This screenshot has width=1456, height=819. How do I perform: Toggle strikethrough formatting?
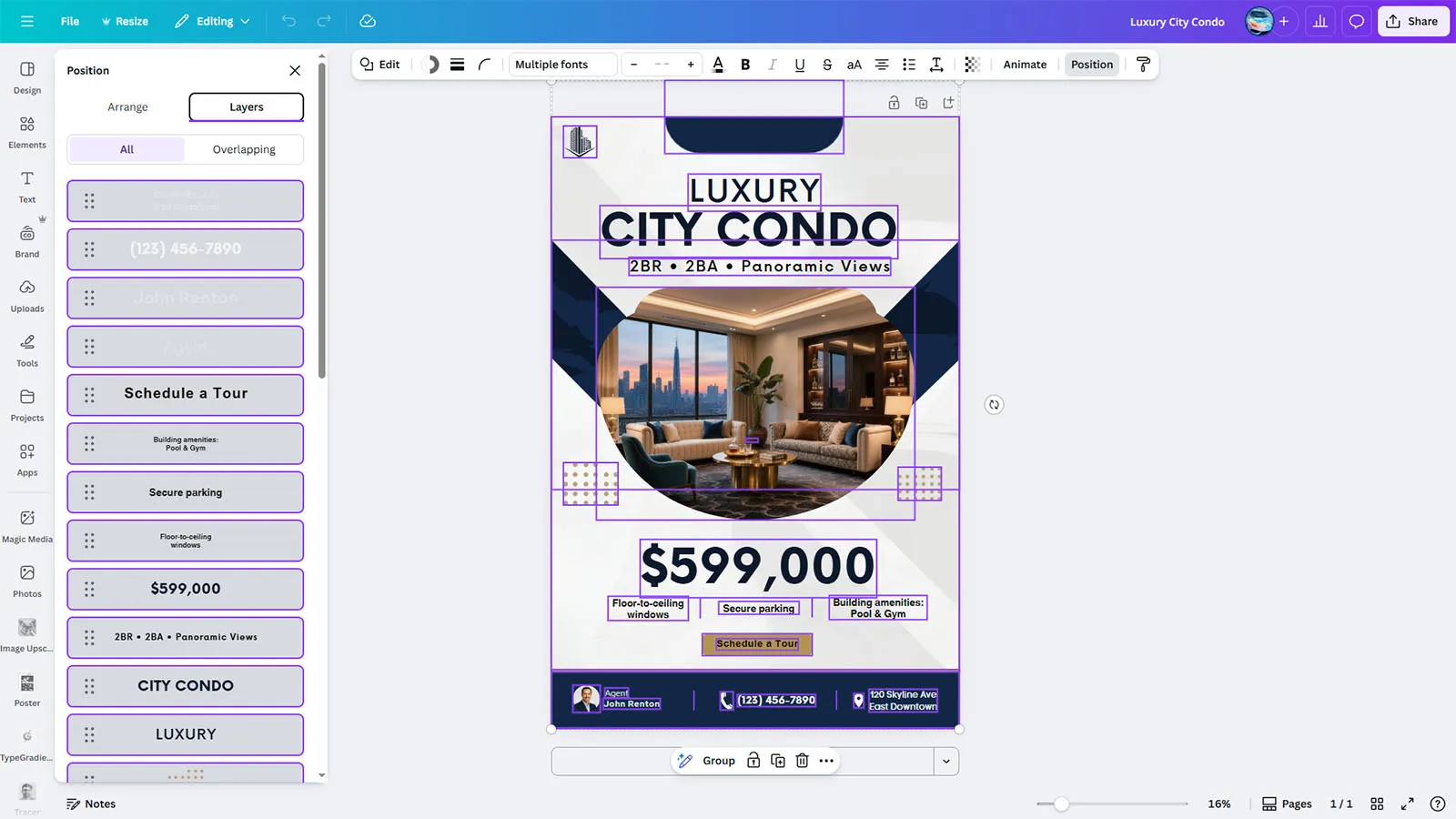point(827,65)
